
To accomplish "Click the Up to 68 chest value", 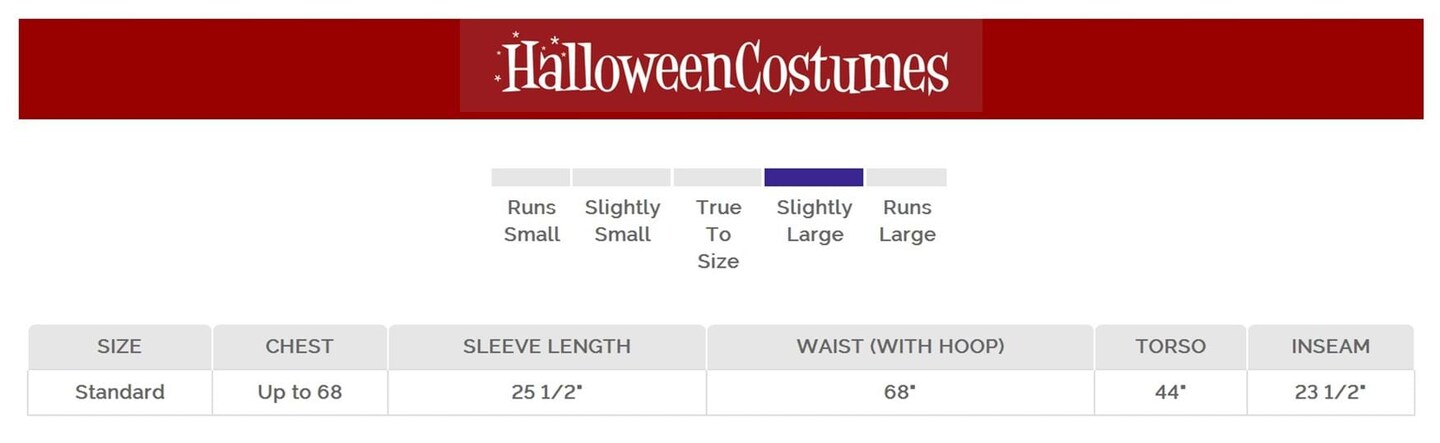I will pyautogui.click(x=299, y=392).
